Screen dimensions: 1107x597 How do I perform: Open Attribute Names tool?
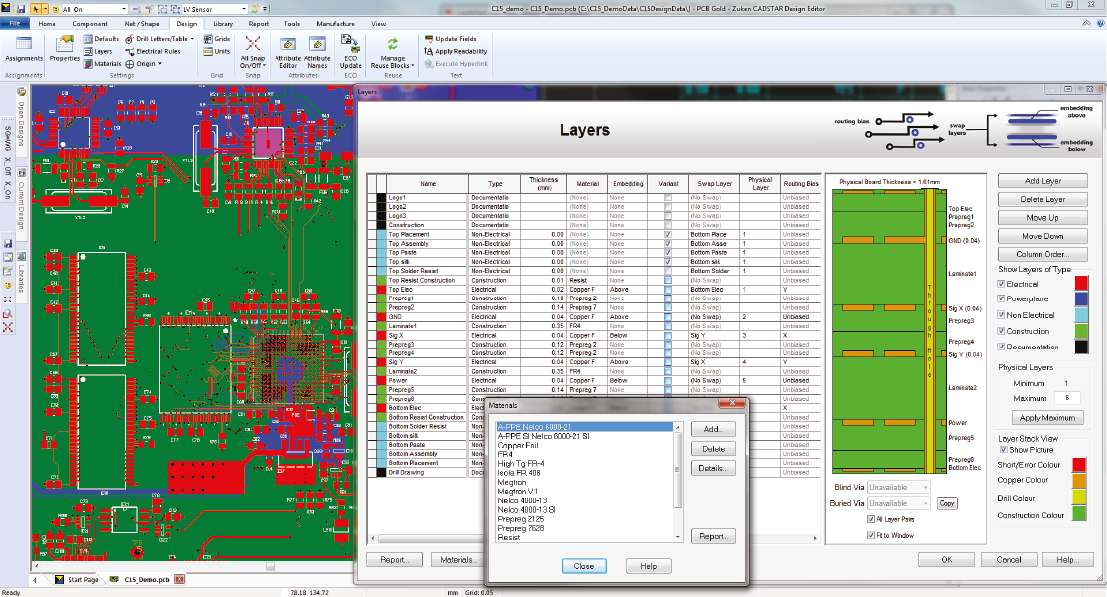pyautogui.click(x=317, y=50)
